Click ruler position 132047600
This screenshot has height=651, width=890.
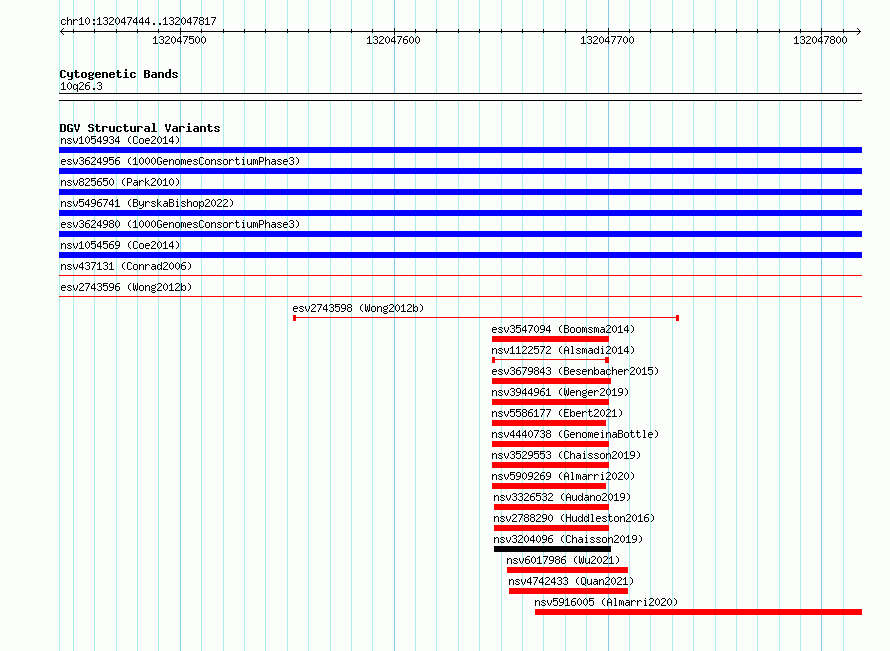coord(393,40)
